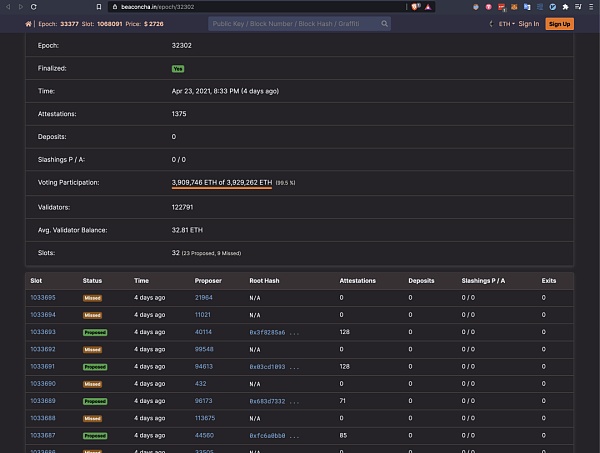Click the search magnifier icon
This screenshot has width=600, height=453.
point(383,24)
